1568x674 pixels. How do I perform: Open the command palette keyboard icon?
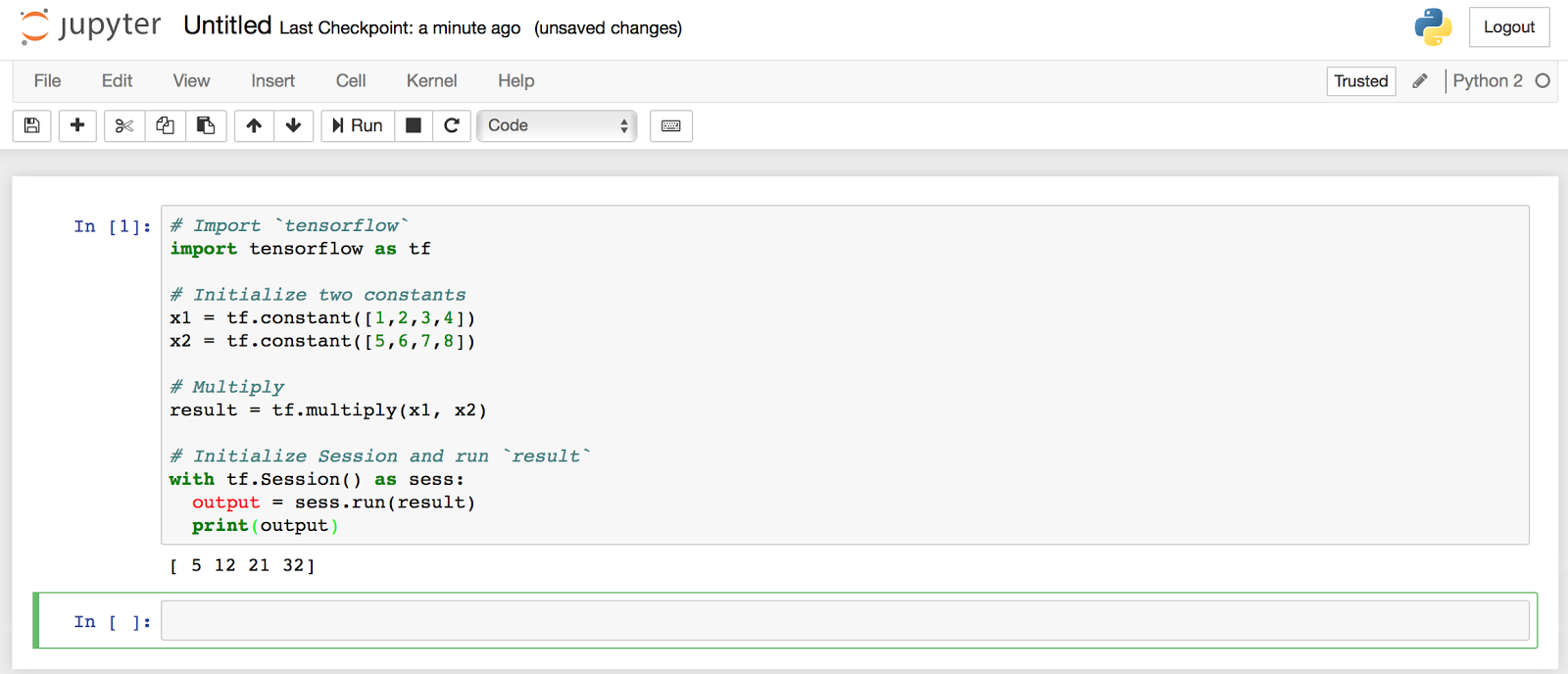pyautogui.click(x=671, y=125)
